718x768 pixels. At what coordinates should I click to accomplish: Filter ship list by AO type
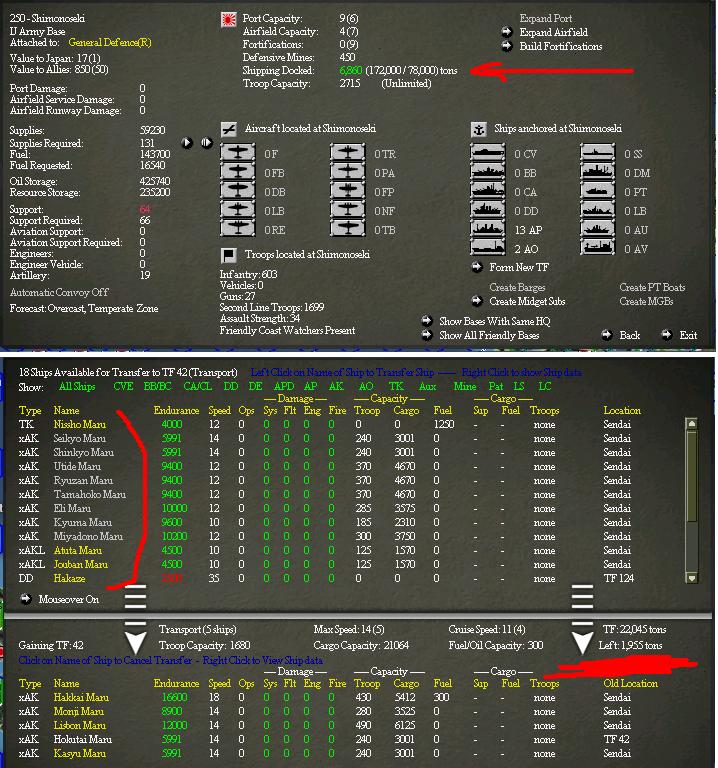point(366,386)
